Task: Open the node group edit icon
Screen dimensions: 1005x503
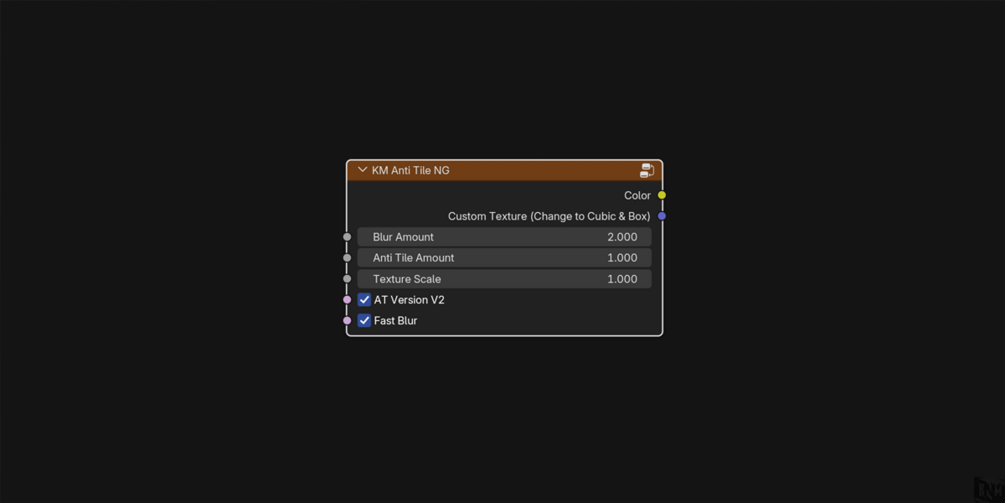Action: coord(647,170)
